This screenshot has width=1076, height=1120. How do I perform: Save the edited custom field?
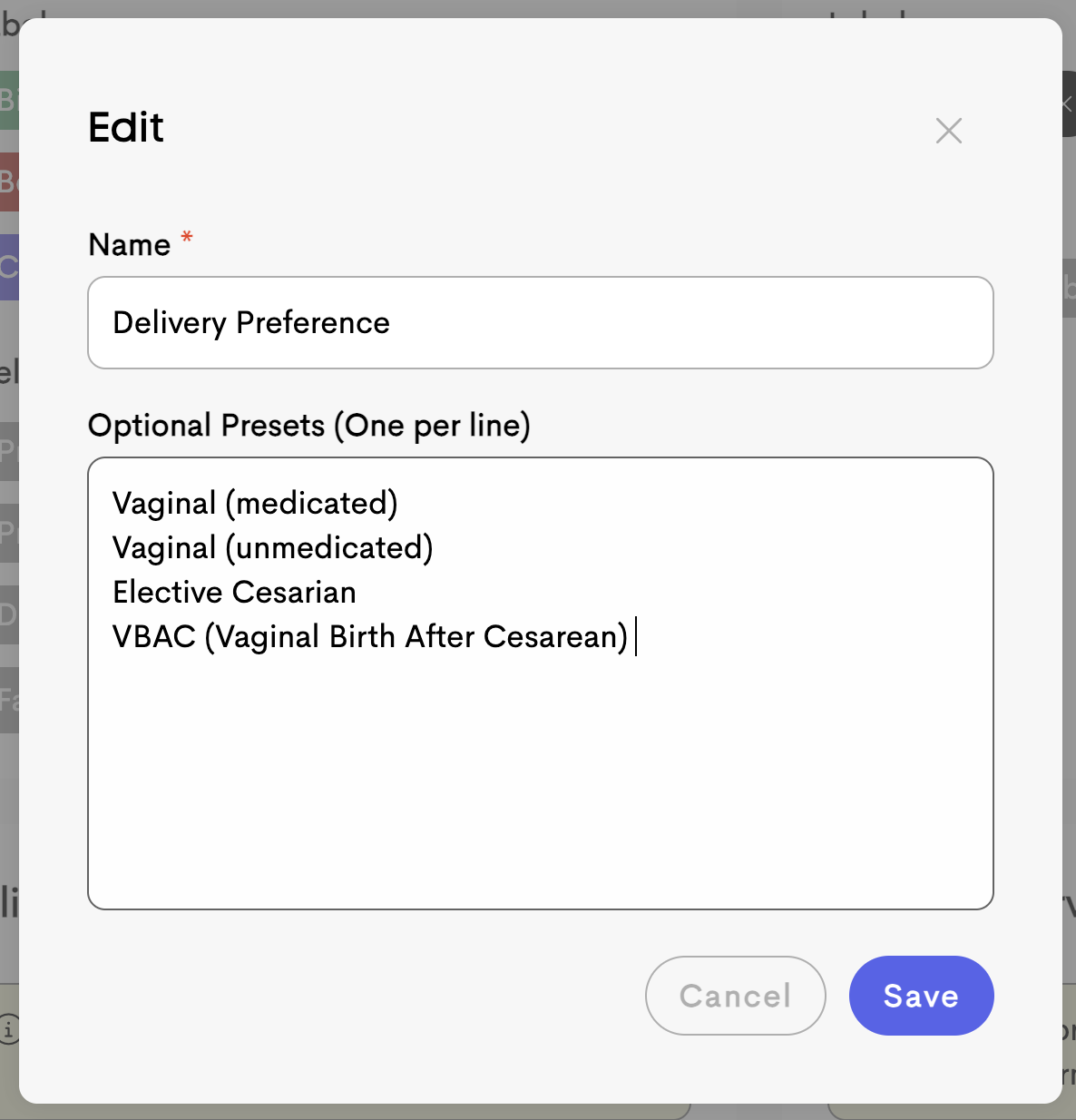pos(921,996)
